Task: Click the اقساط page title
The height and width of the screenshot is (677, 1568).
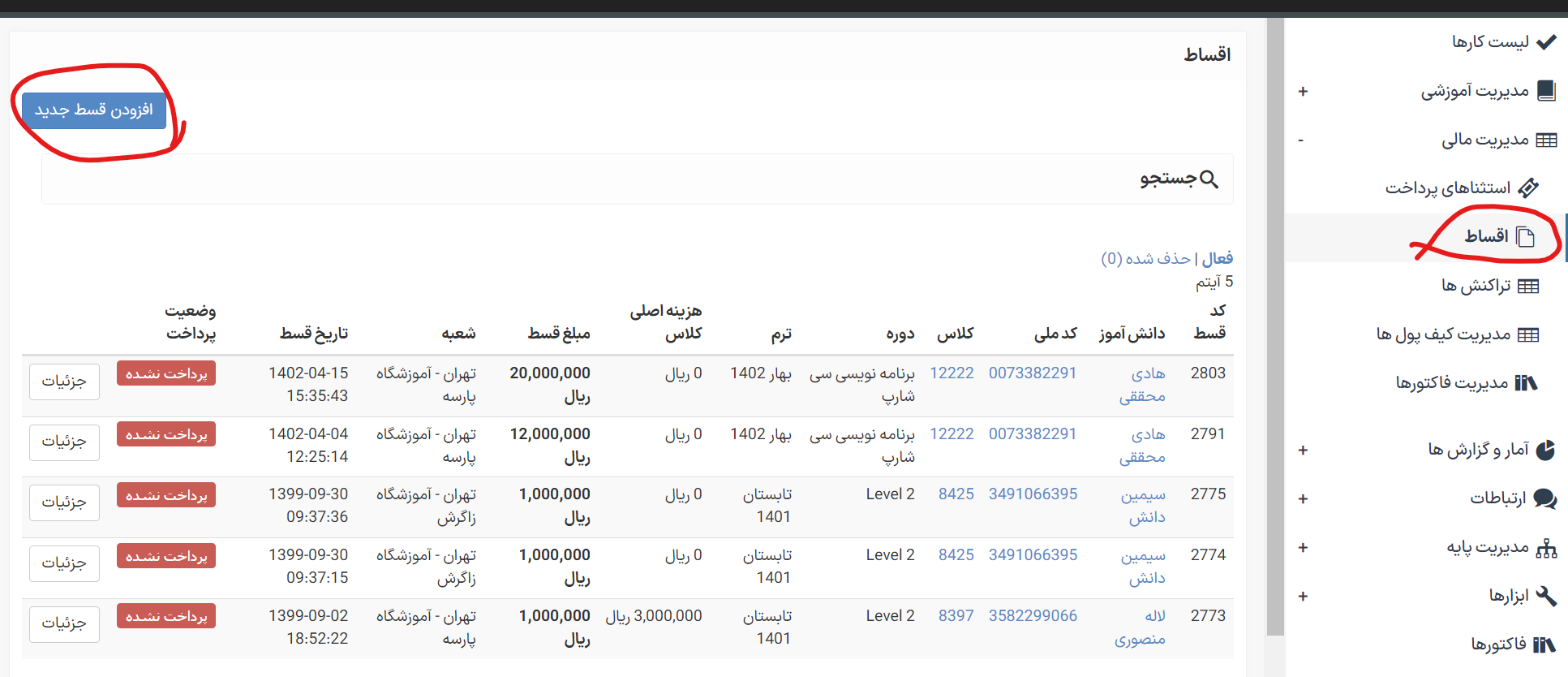Action: click(x=1207, y=54)
